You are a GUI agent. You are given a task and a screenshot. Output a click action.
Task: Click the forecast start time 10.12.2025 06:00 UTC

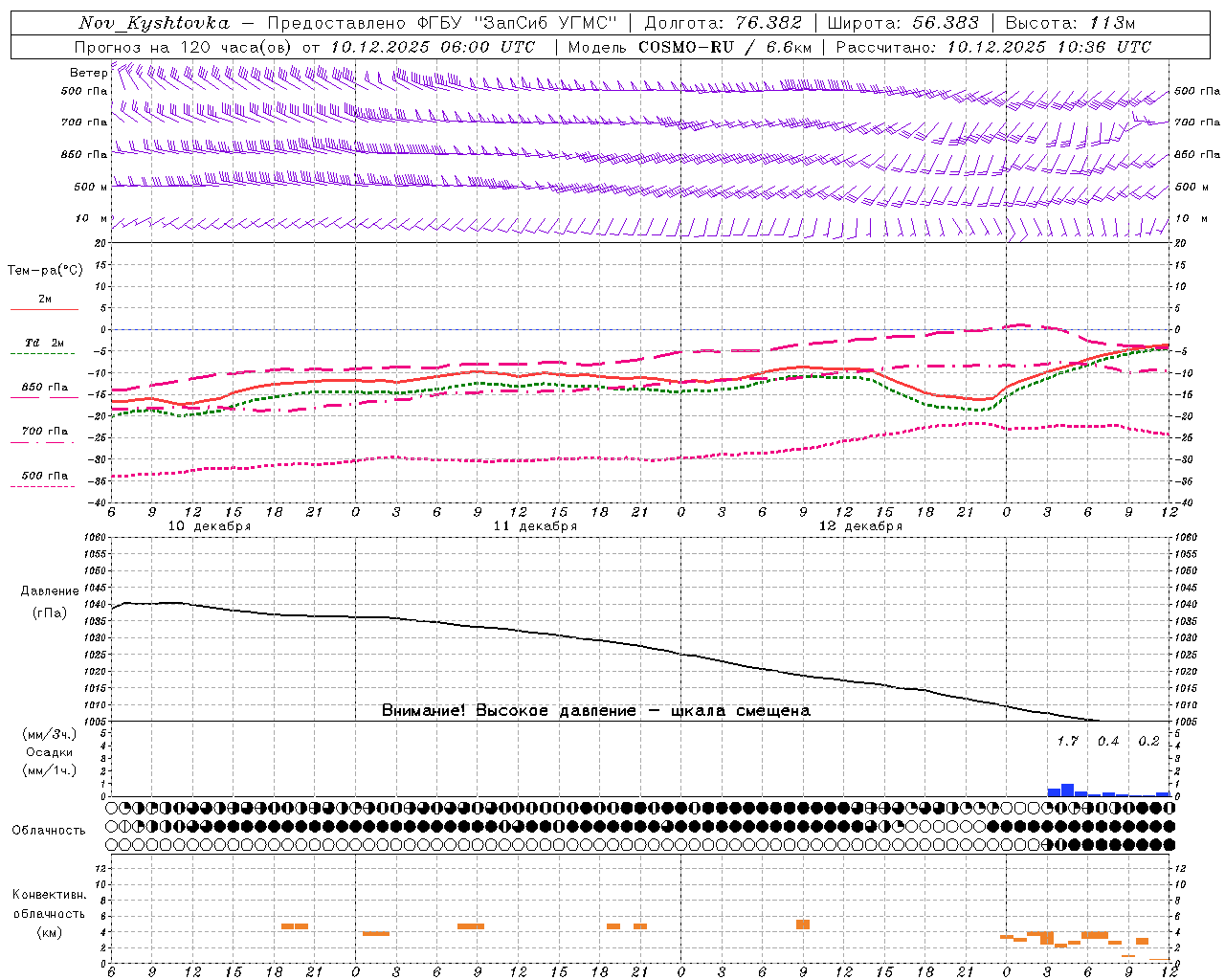coord(434,47)
